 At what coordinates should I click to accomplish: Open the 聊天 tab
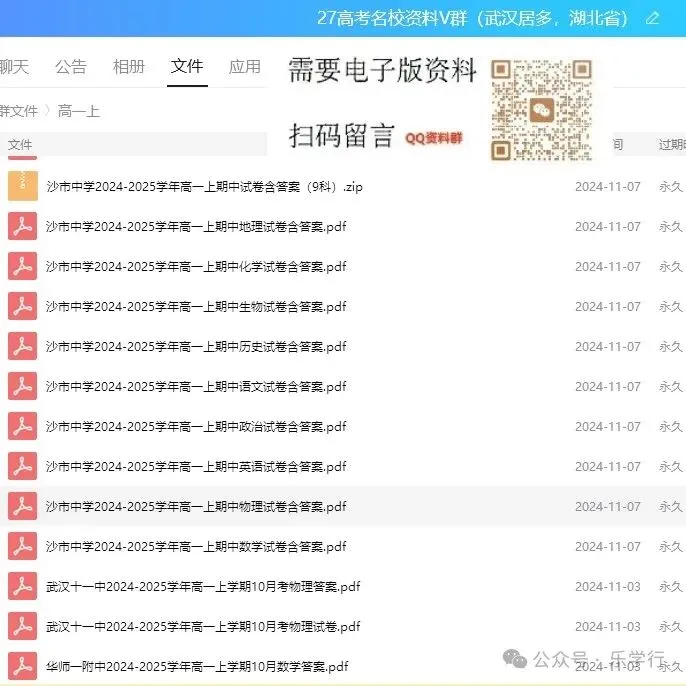(x=14, y=67)
